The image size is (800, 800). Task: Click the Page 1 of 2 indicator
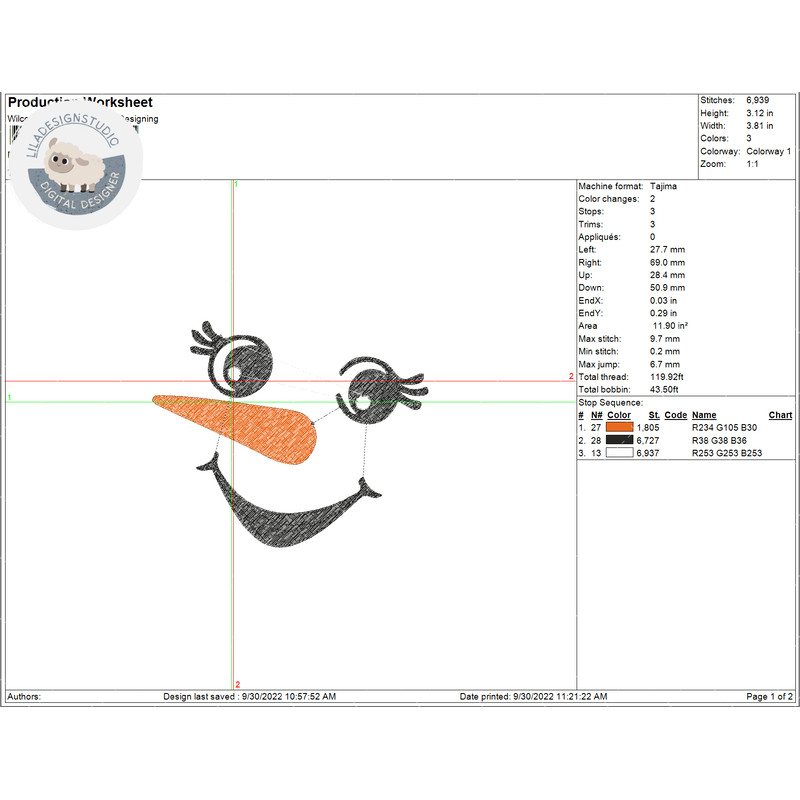pos(769,696)
